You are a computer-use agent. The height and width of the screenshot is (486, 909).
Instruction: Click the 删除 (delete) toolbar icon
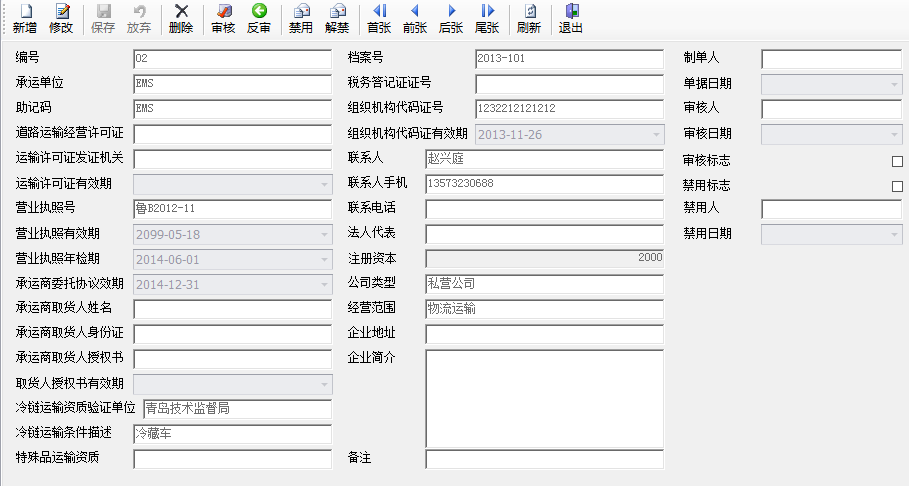click(181, 19)
